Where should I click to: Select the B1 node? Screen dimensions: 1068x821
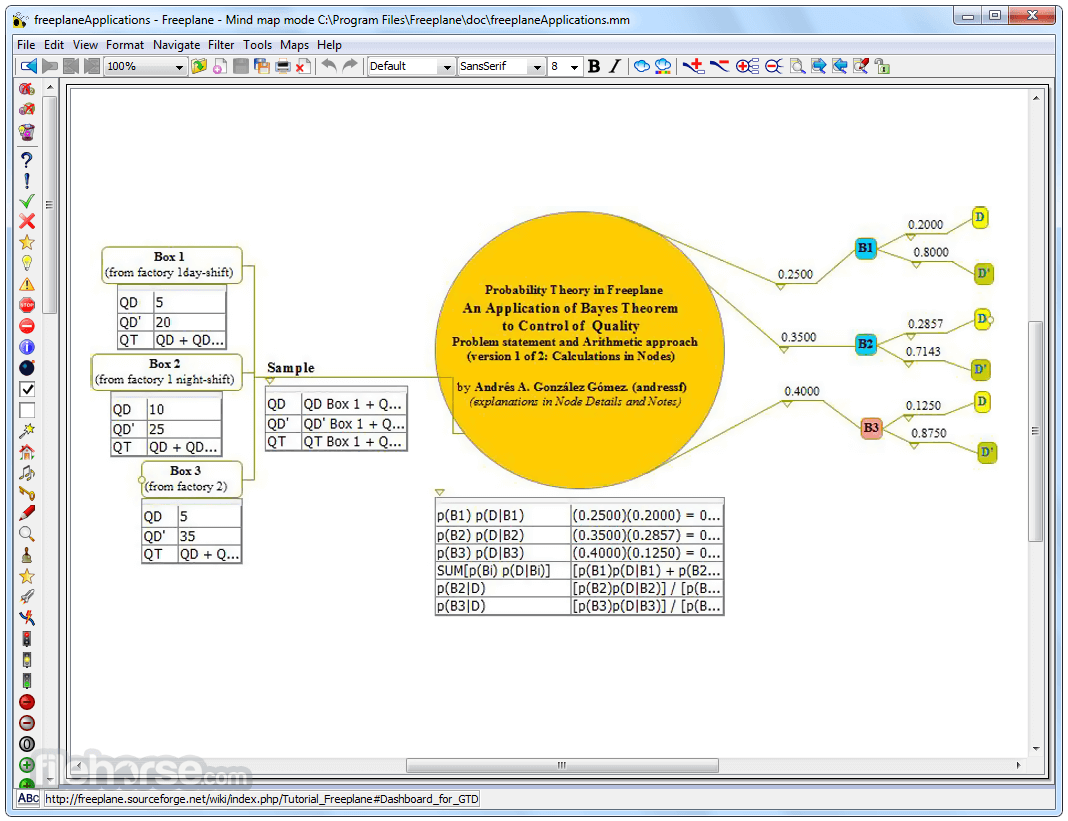865,248
